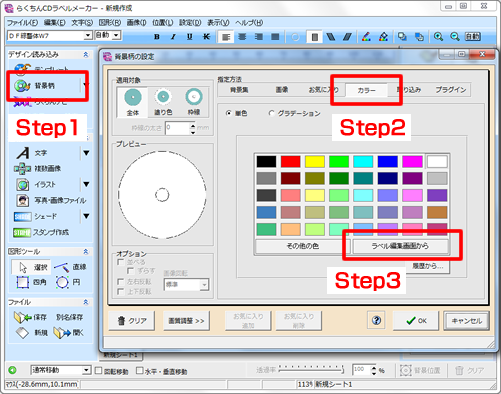Expand the illustration tool dropdown arrow
Image resolution: width=501 pixels, height=394 pixels.
(x=86, y=184)
